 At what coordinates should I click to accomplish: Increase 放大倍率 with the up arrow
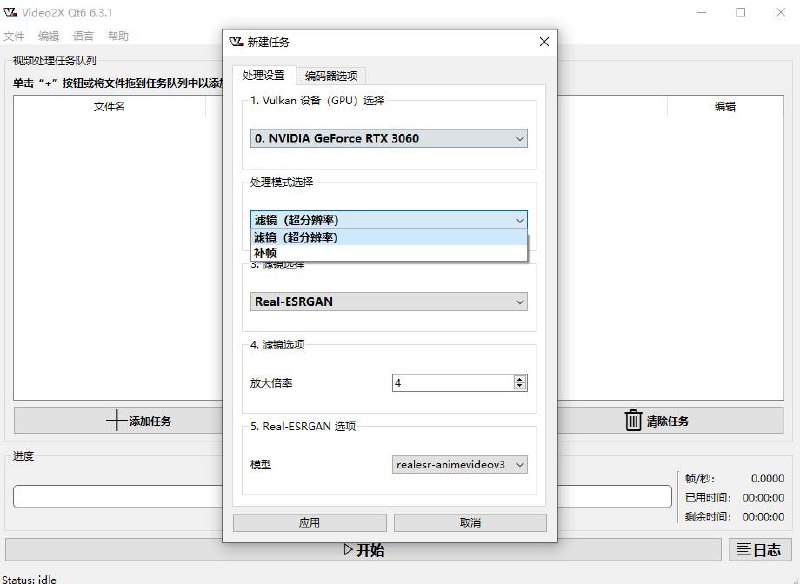(520, 379)
